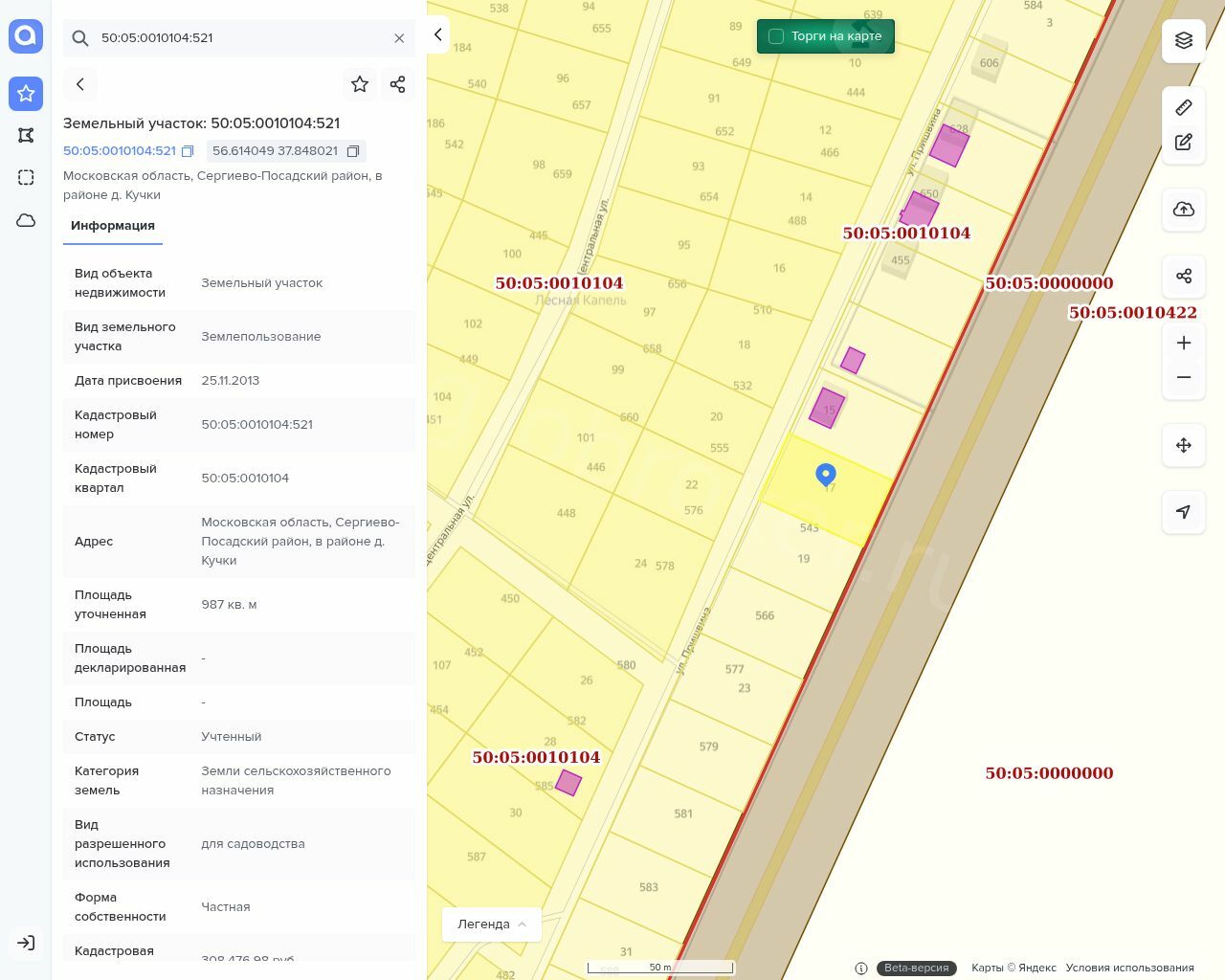
Task: Click the geolocation arrow button
Action: (1184, 512)
